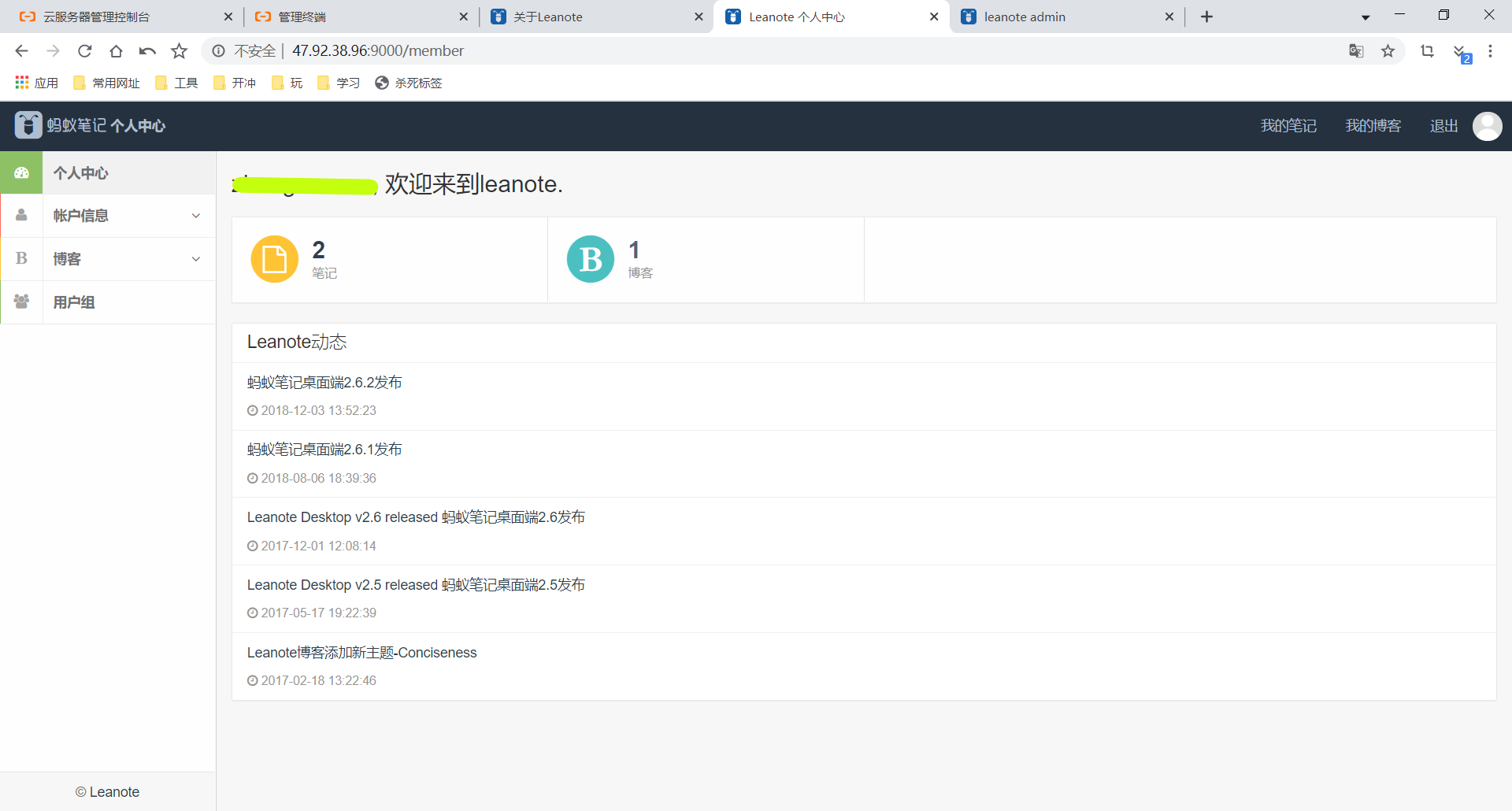
Task: Click the 笔记 count label
Action: (324, 273)
